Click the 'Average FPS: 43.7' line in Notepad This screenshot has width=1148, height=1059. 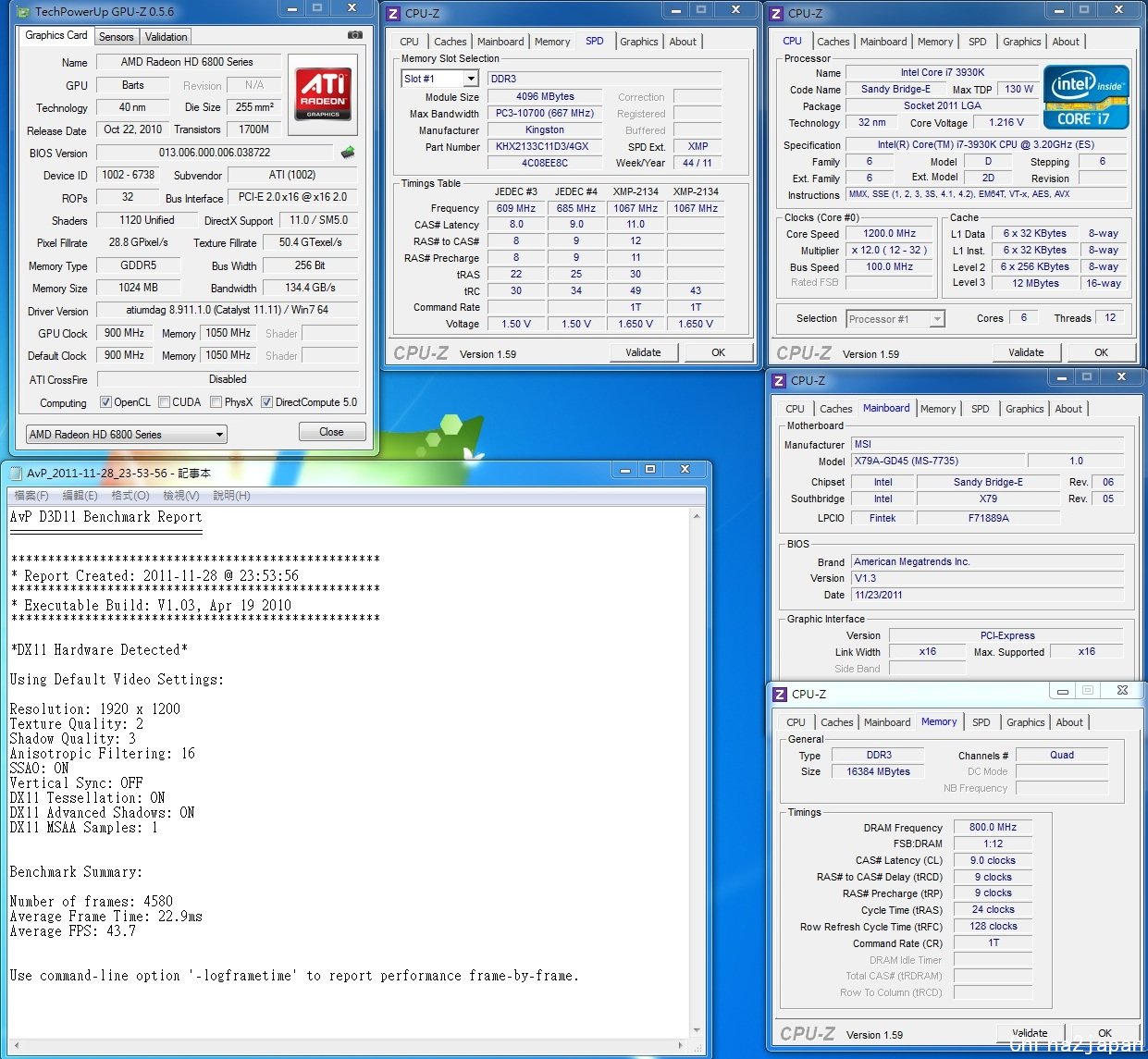(73, 931)
